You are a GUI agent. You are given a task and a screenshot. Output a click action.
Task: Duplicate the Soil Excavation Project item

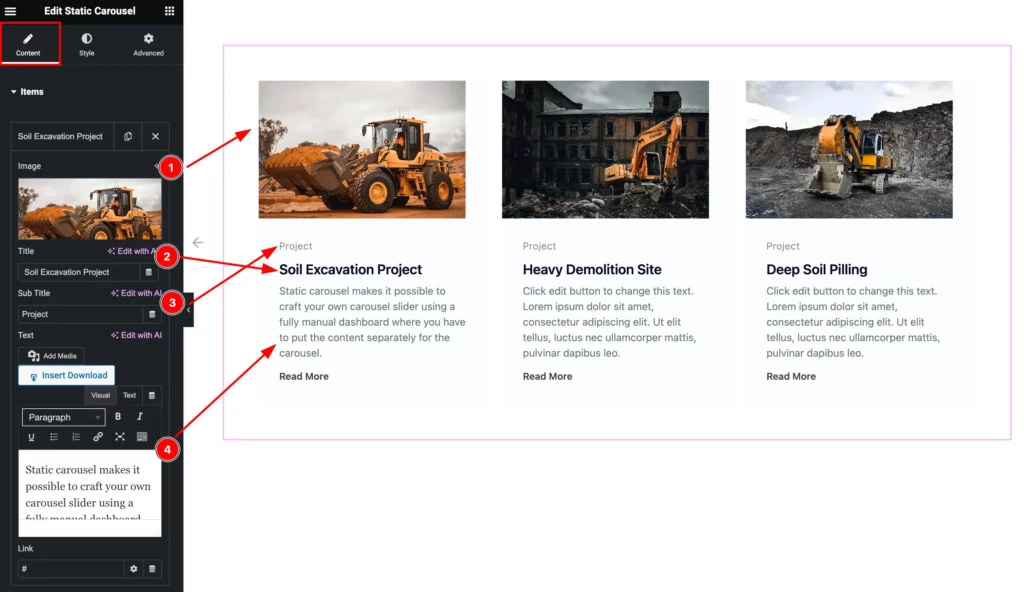(x=128, y=137)
